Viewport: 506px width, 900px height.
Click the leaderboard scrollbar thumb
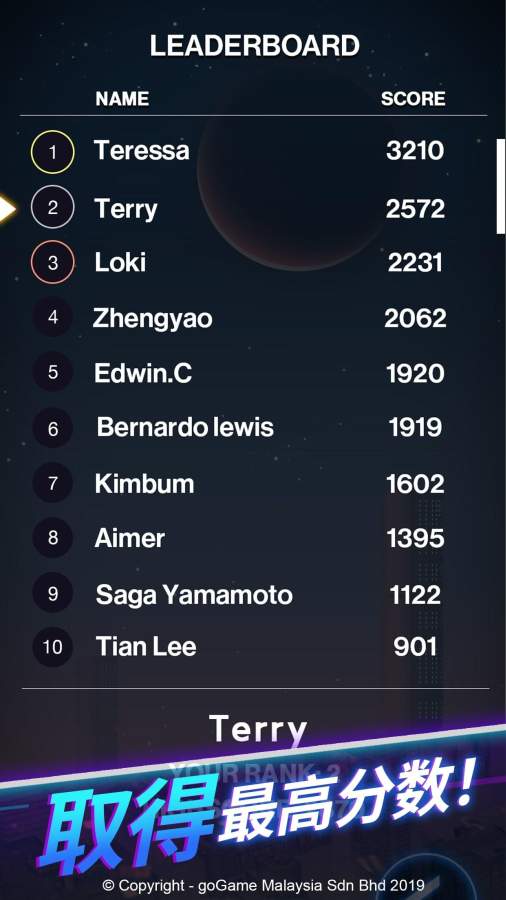501,187
